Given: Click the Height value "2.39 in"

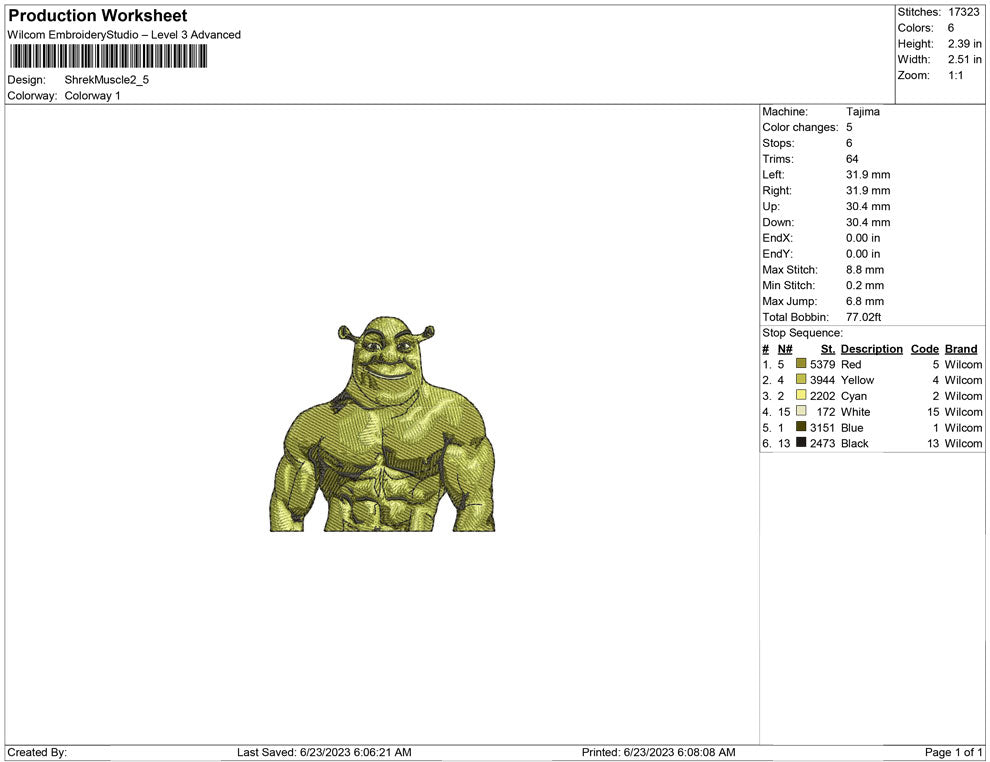Looking at the screenshot, I should tap(964, 44).
